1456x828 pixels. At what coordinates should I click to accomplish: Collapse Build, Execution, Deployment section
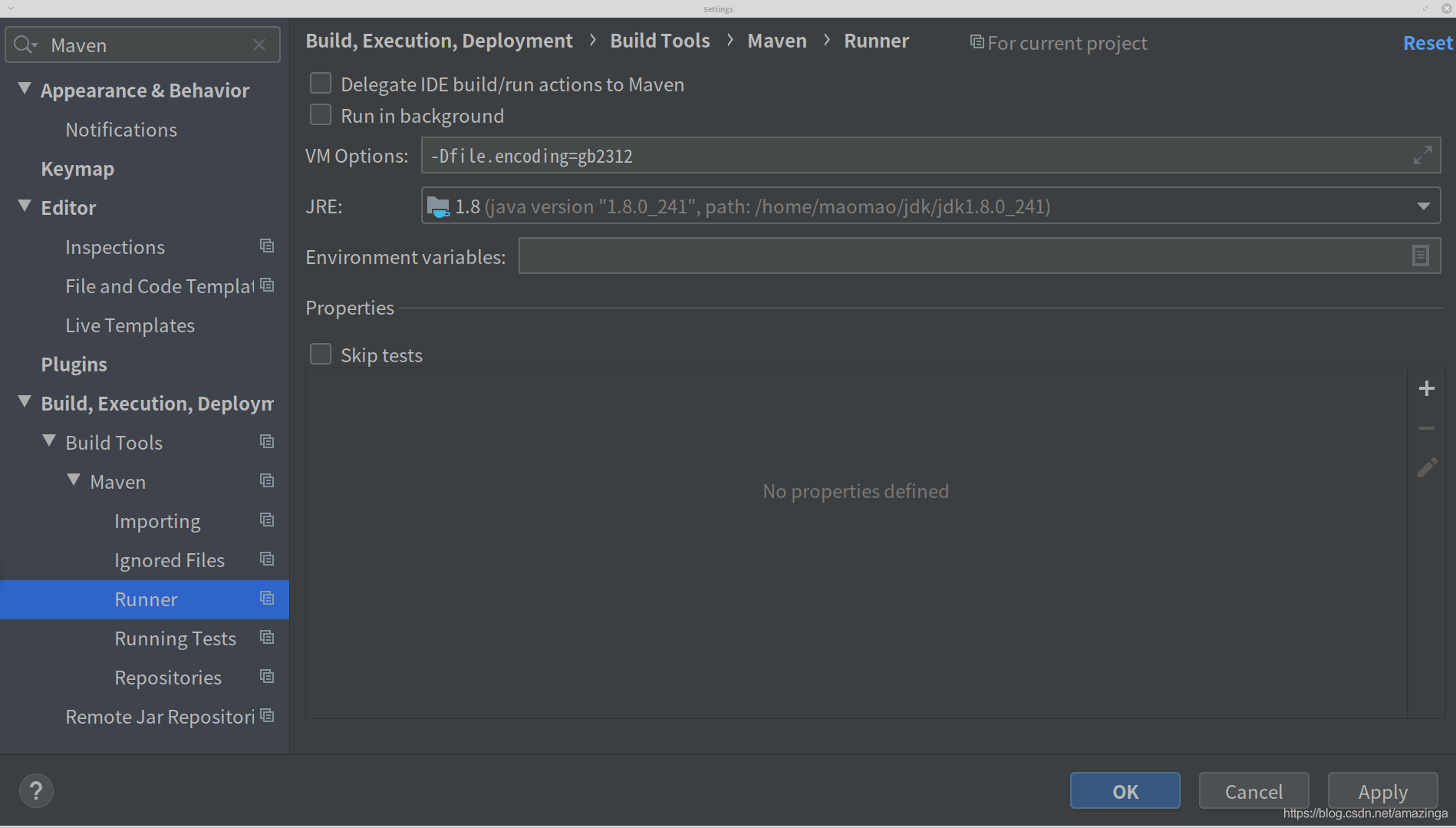pos(25,401)
